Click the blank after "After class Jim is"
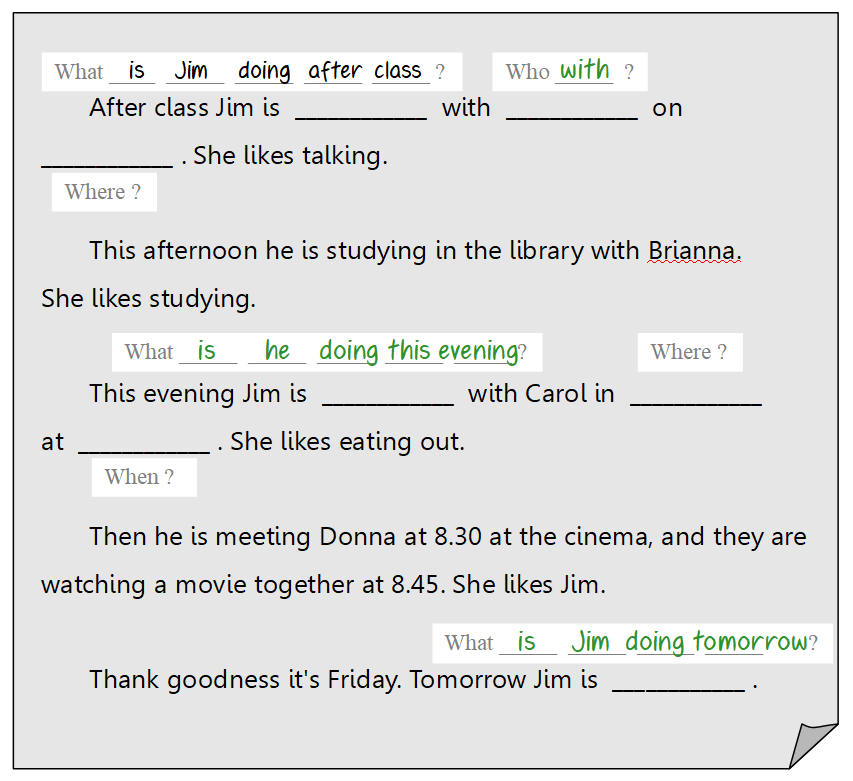The height and width of the screenshot is (781, 853). click(361, 109)
